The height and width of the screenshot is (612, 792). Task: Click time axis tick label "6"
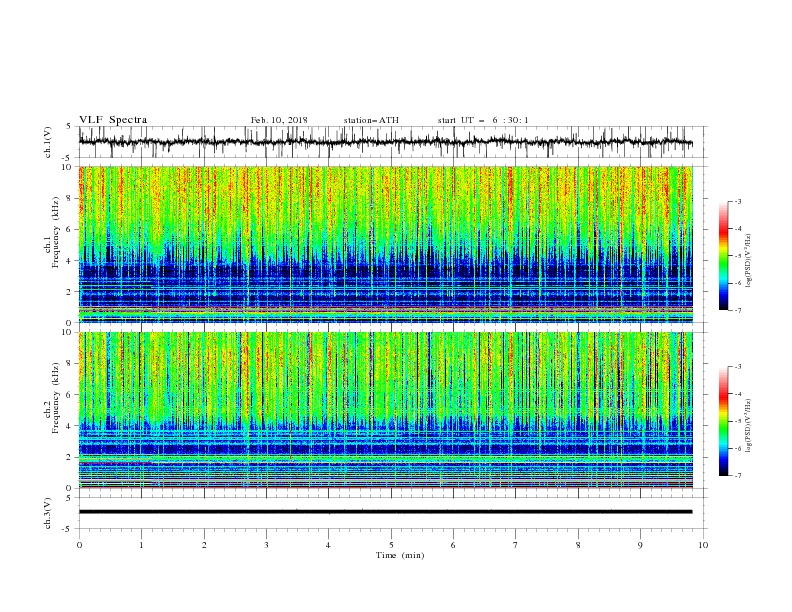pyautogui.click(x=453, y=545)
